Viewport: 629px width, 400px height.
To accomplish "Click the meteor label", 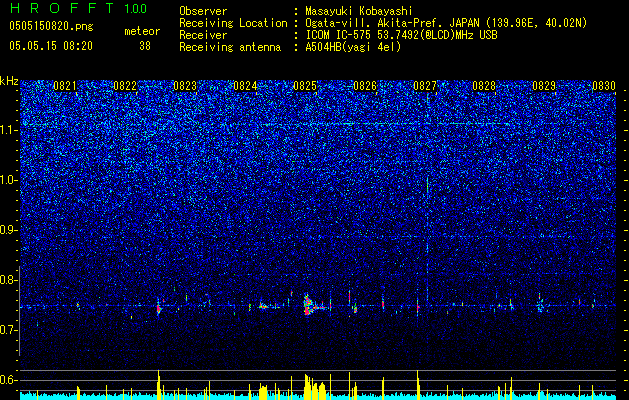I will (142, 31).
